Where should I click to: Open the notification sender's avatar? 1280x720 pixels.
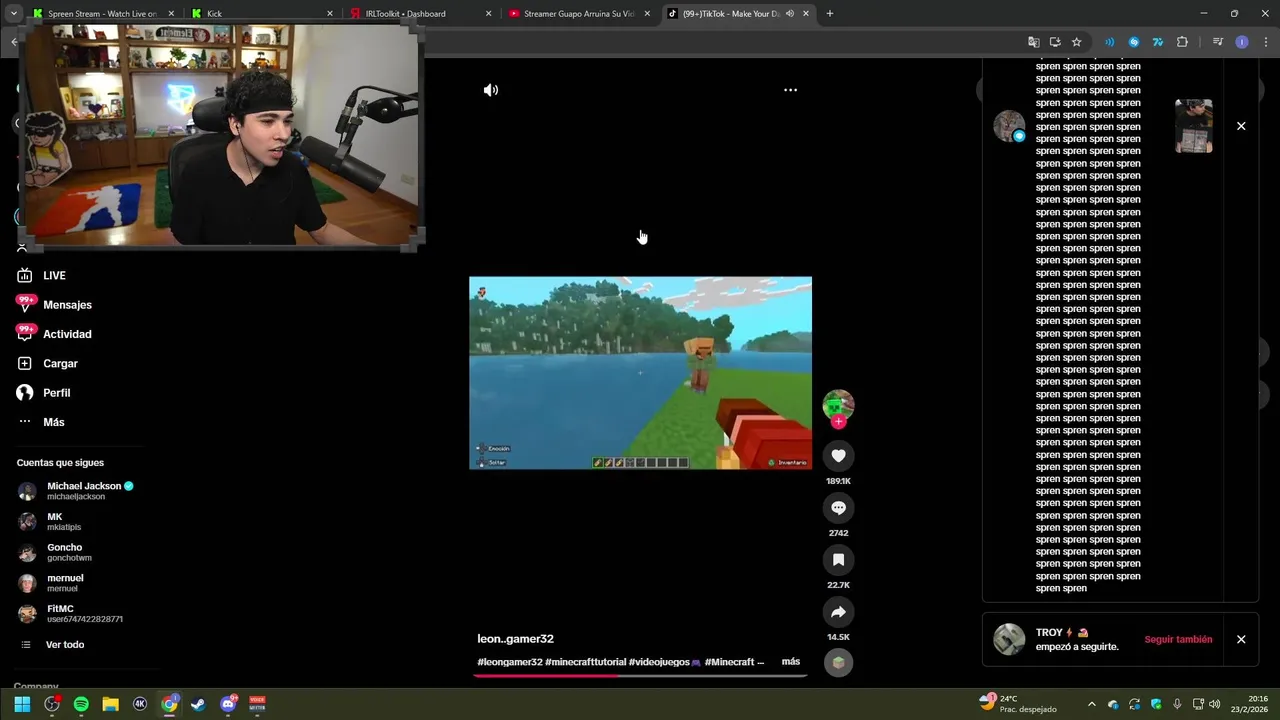pos(1009,126)
